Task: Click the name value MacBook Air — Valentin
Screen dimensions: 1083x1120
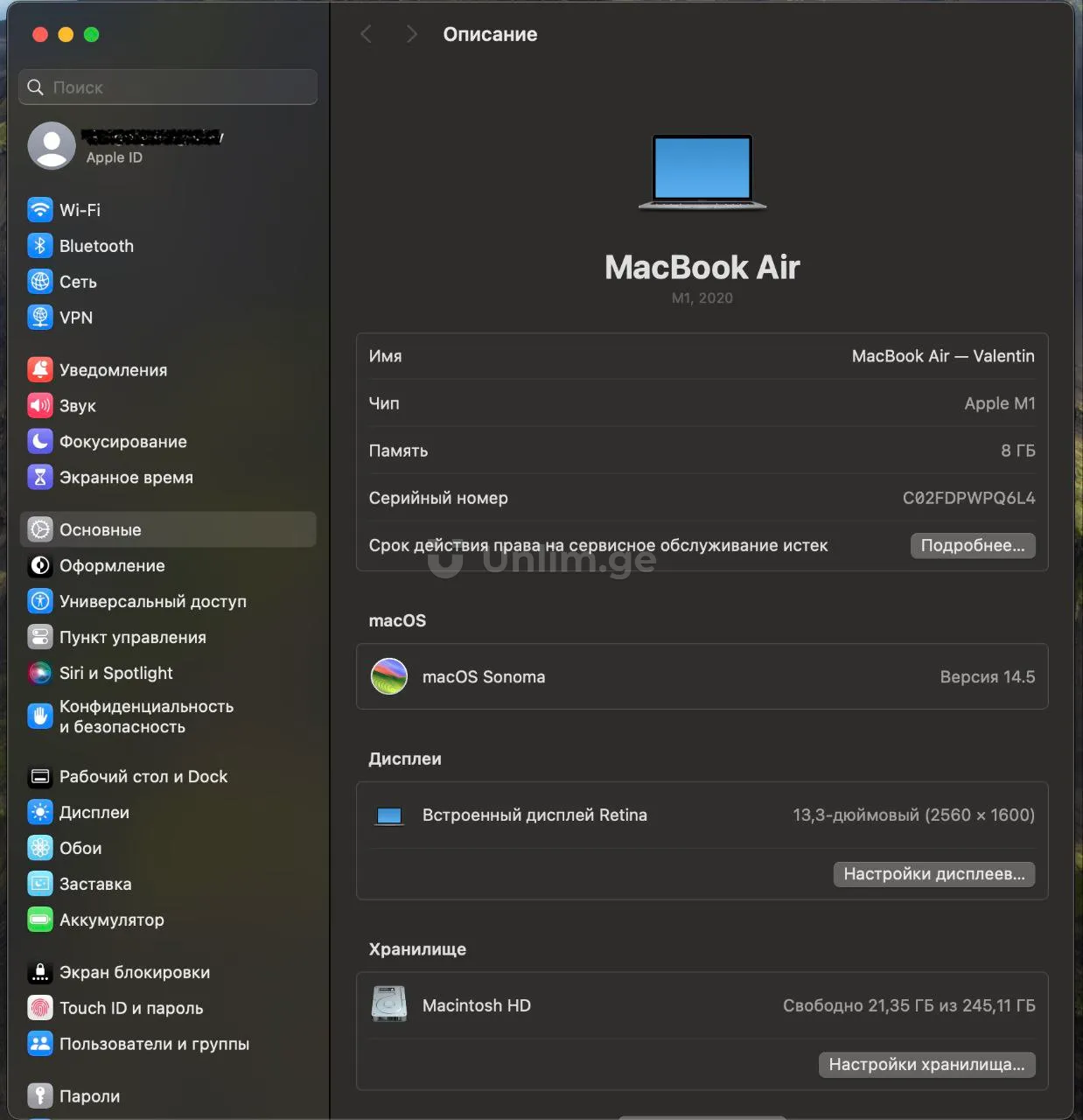Action: point(943,356)
